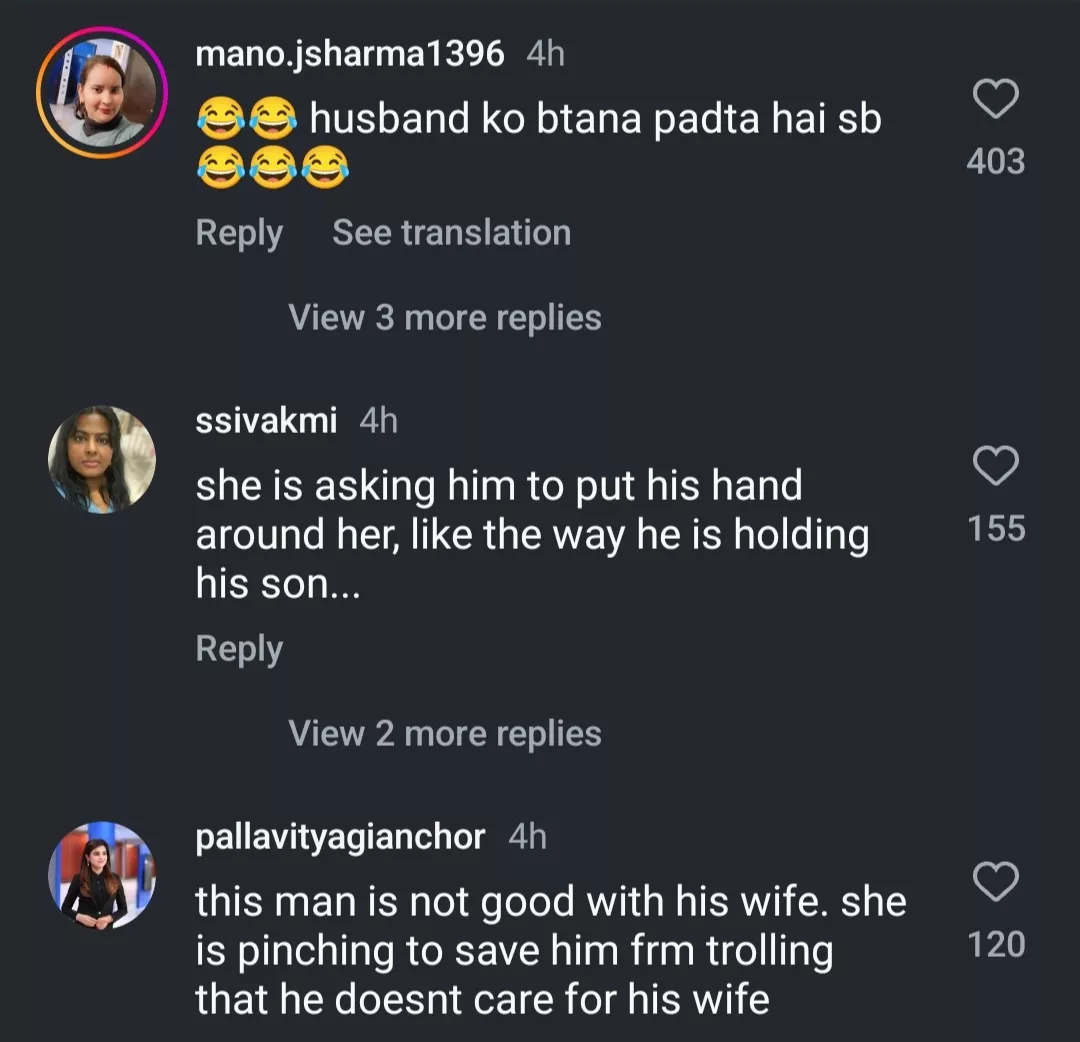Expand replies under the first comment thread
The height and width of the screenshot is (1042, 1080).
coord(444,317)
